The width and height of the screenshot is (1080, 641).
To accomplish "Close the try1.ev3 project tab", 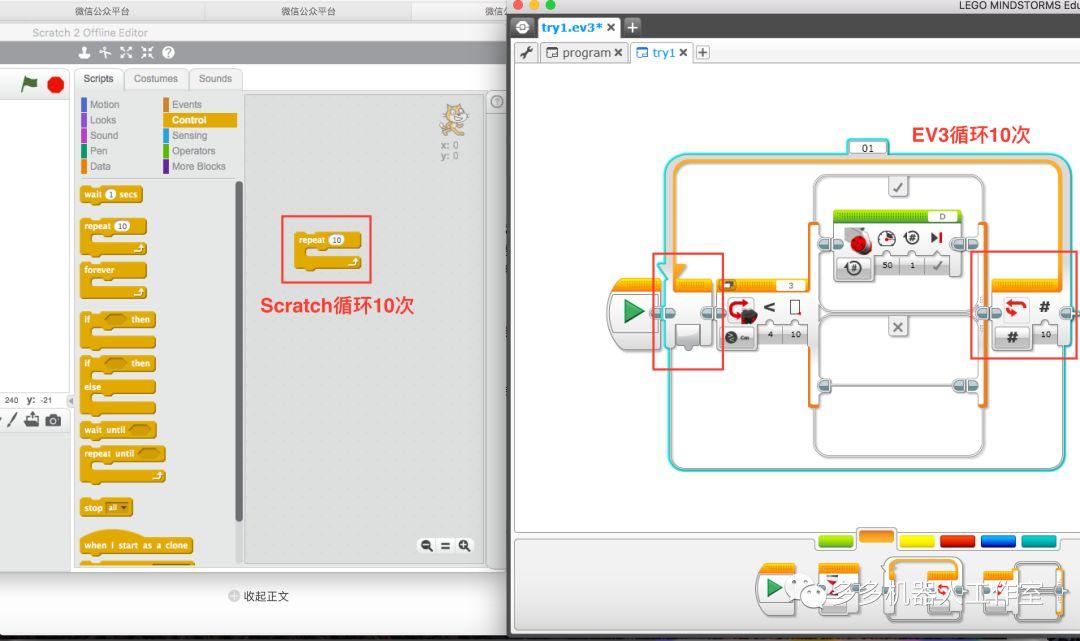I will click(611, 28).
